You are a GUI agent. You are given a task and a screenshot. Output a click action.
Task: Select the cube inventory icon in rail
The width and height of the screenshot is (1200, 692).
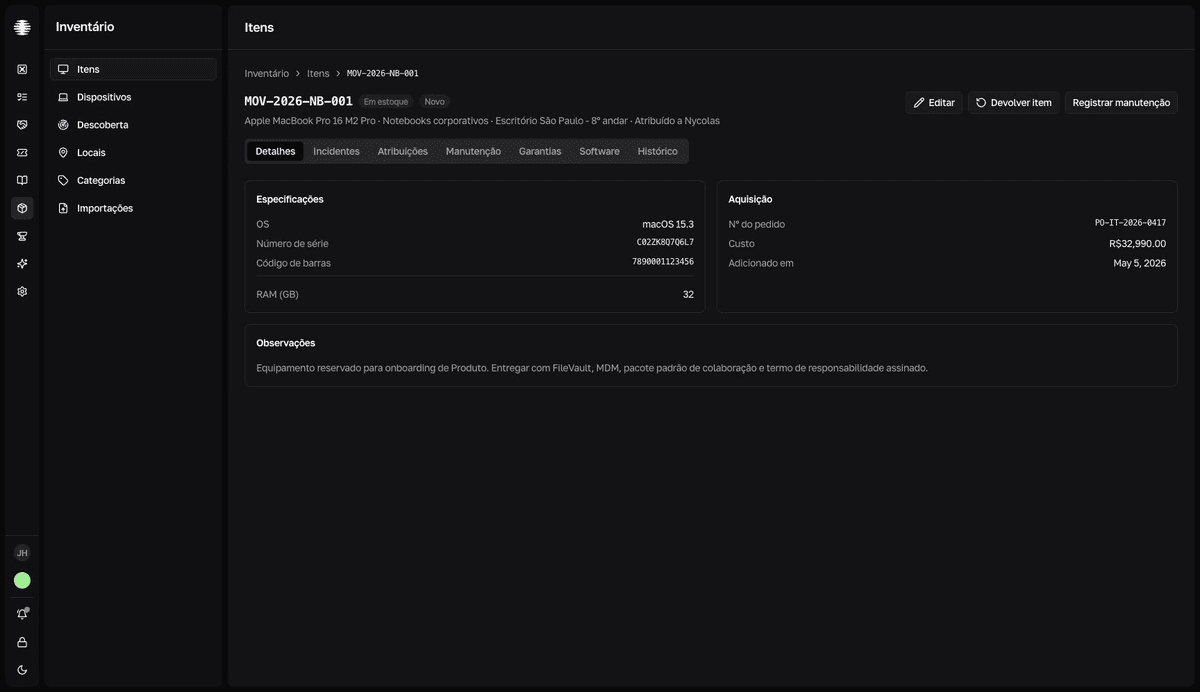22,208
